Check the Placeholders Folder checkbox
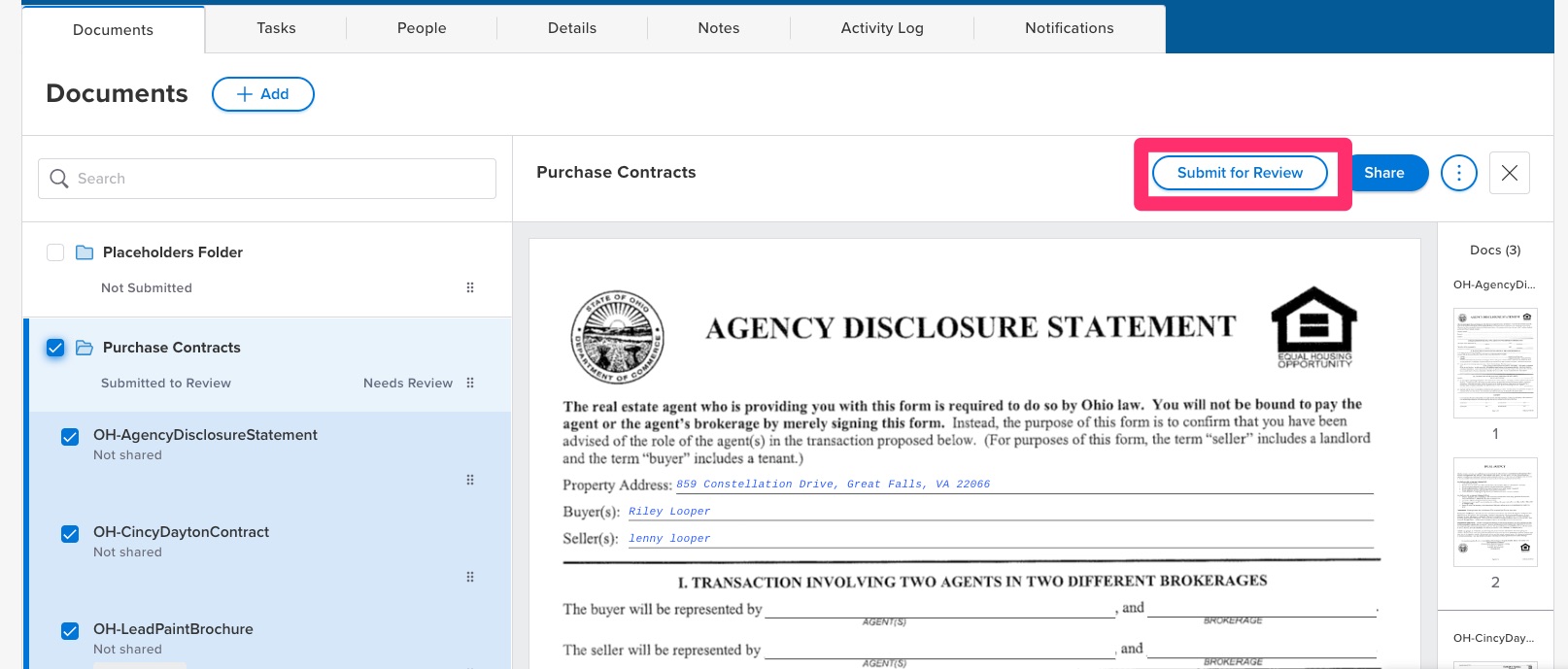 tap(55, 252)
